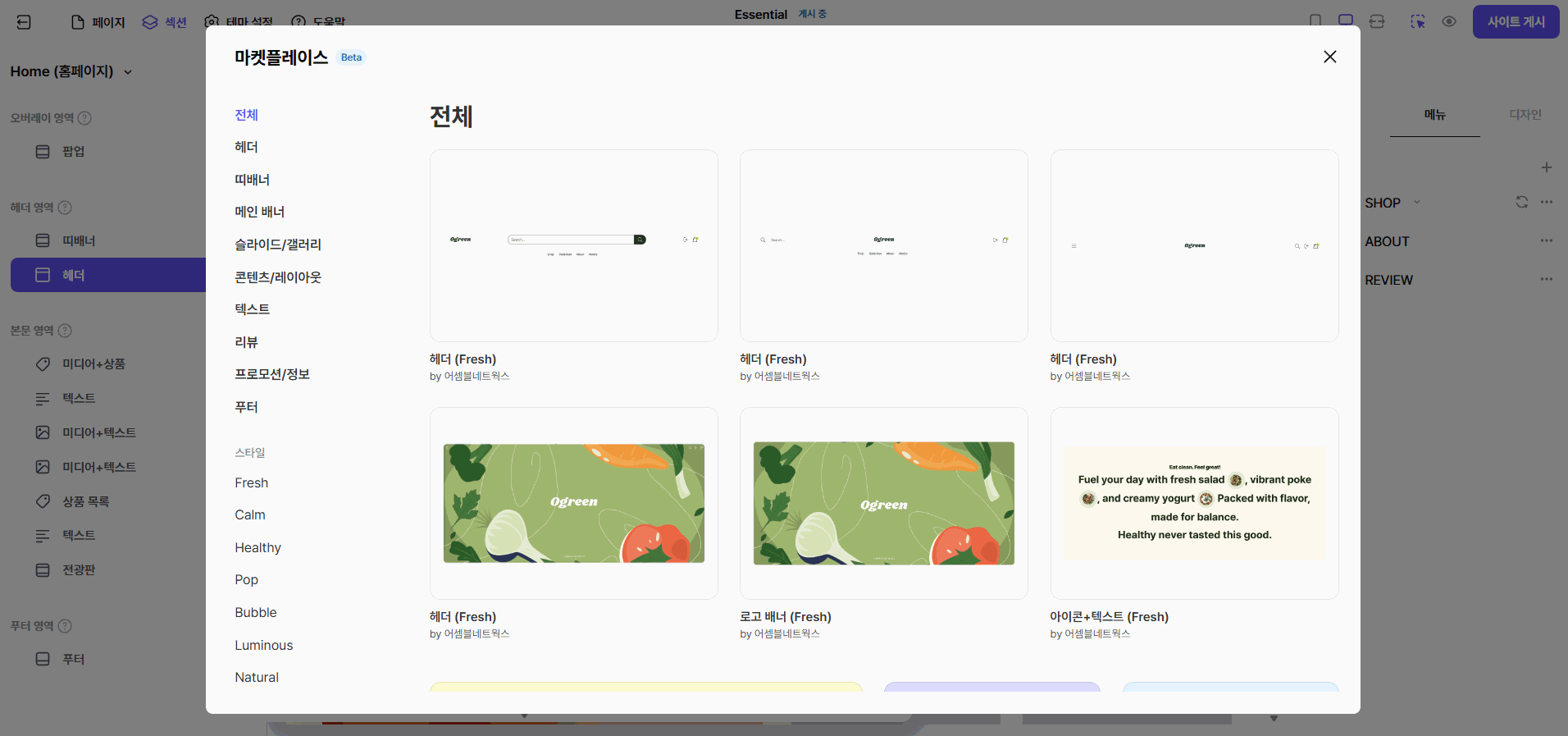
Task: Click help icon next to 본문 영역
Action: pyautogui.click(x=66, y=331)
